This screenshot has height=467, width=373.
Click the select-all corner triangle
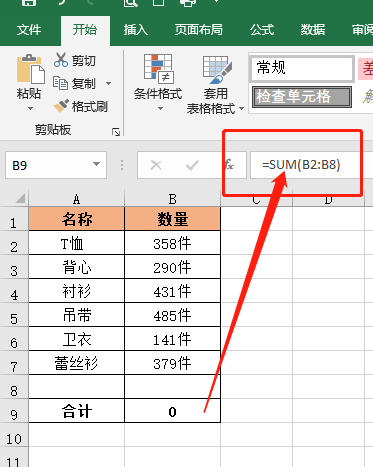click(20, 199)
